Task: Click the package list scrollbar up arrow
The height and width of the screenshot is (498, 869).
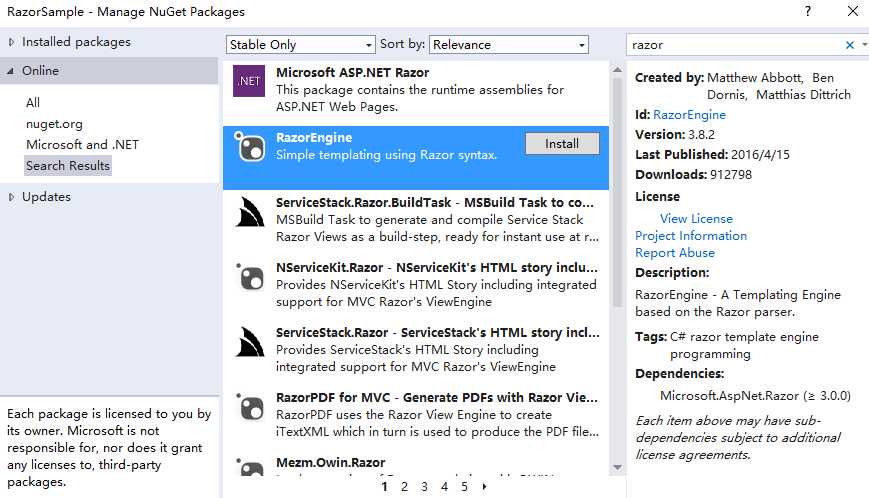Action: coord(617,70)
